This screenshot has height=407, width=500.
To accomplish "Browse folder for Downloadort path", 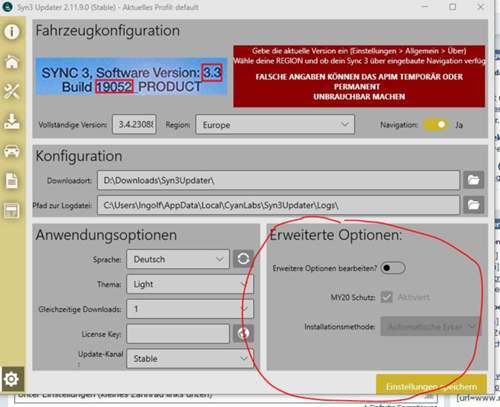I will [473, 180].
